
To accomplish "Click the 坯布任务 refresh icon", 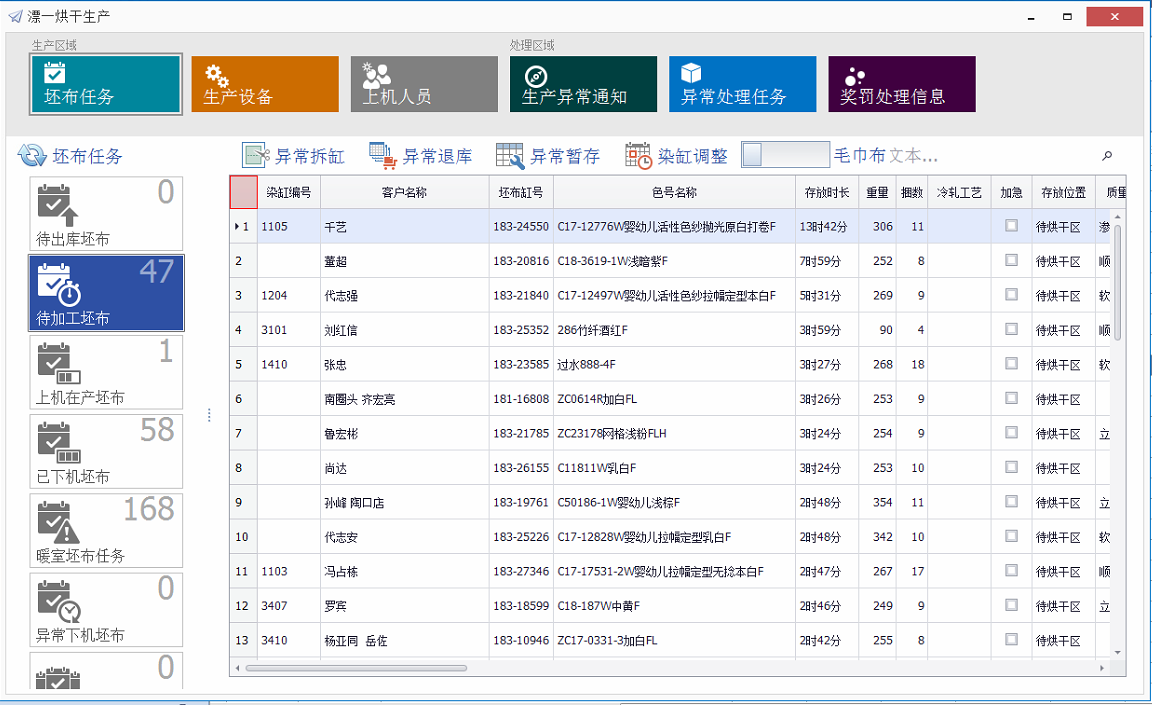I will coord(32,156).
